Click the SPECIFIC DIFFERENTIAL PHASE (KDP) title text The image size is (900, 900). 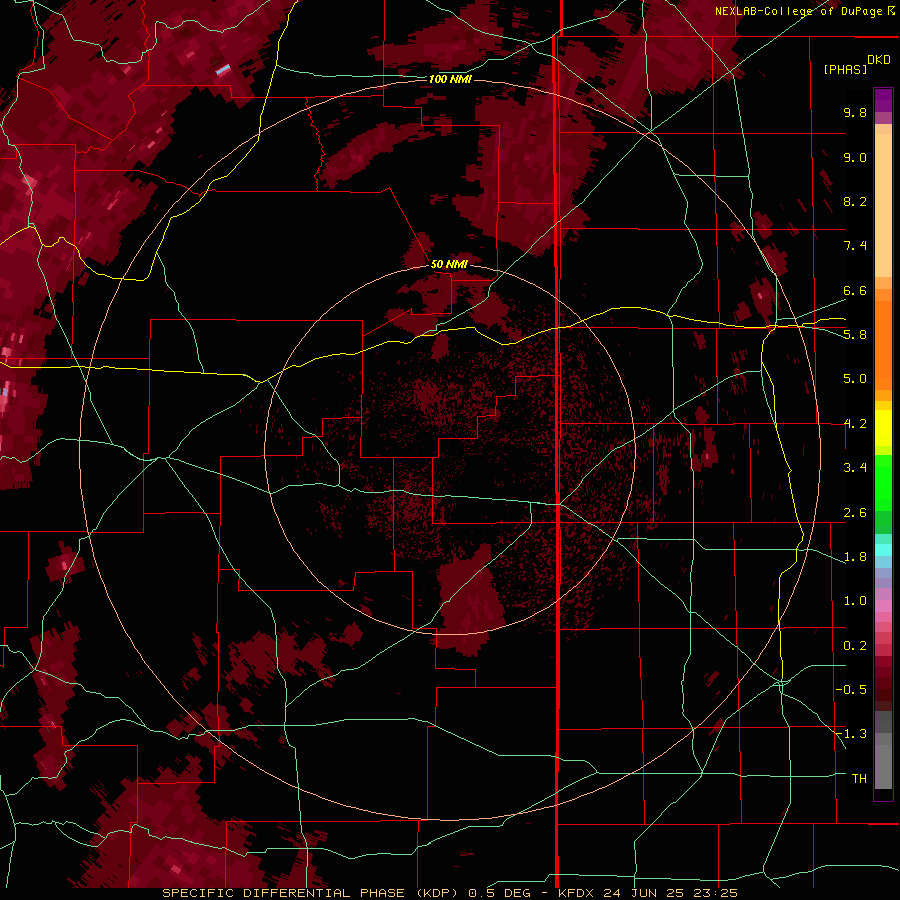point(311,893)
